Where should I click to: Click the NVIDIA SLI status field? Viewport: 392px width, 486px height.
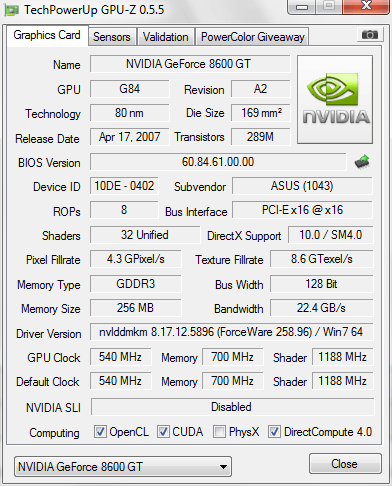[232, 407]
